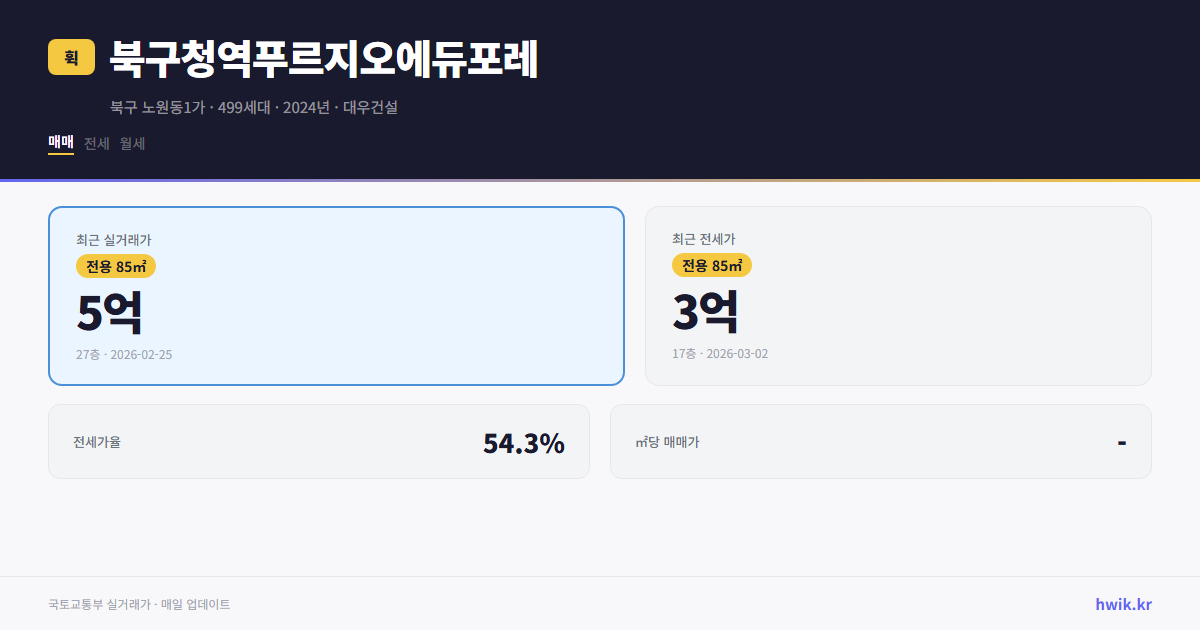Click the 54.3% jeonse ratio value

pyautogui.click(x=524, y=441)
